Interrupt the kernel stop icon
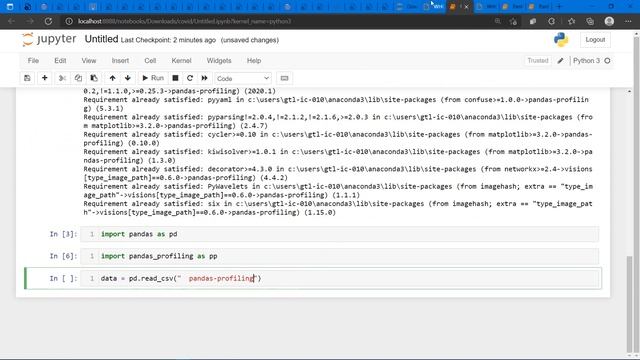The width and height of the screenshot is (640, 360). tap(175, 78)
